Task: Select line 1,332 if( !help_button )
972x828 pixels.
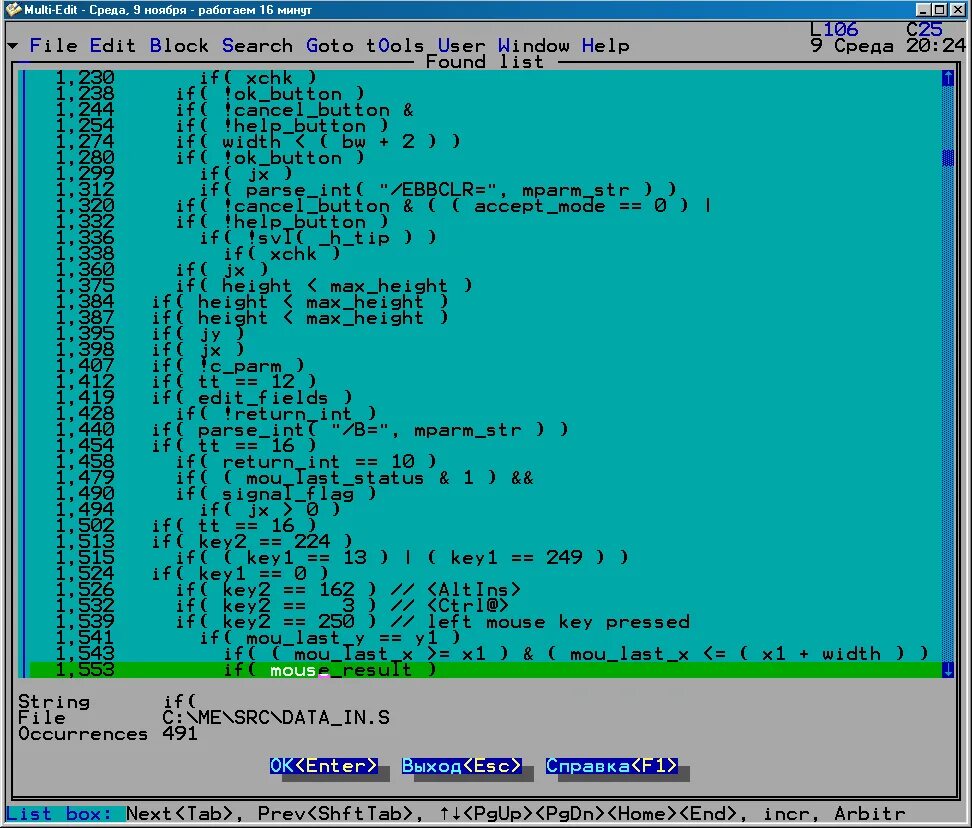Action: pyautogui.click(x=485, y=221)
